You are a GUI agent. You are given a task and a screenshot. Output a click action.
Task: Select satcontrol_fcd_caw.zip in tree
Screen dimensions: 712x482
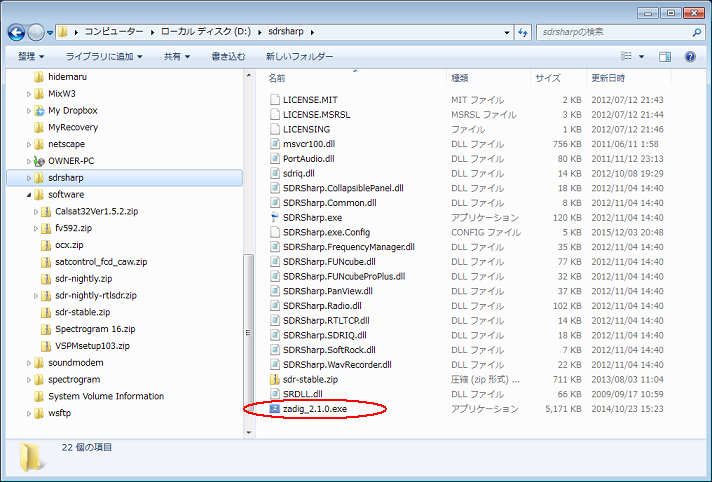tap(101, 262)
